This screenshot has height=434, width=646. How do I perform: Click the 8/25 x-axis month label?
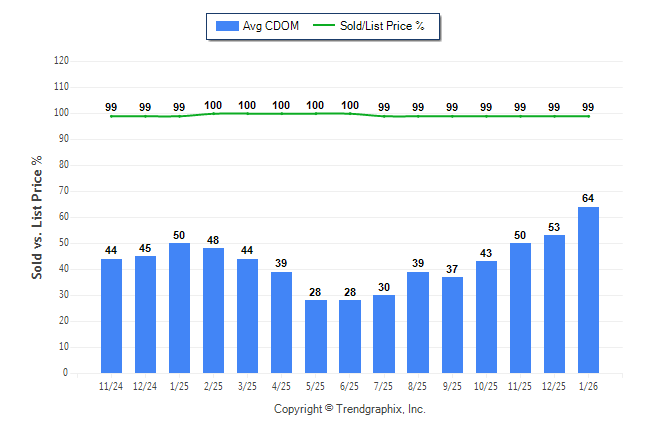[418, 385]
